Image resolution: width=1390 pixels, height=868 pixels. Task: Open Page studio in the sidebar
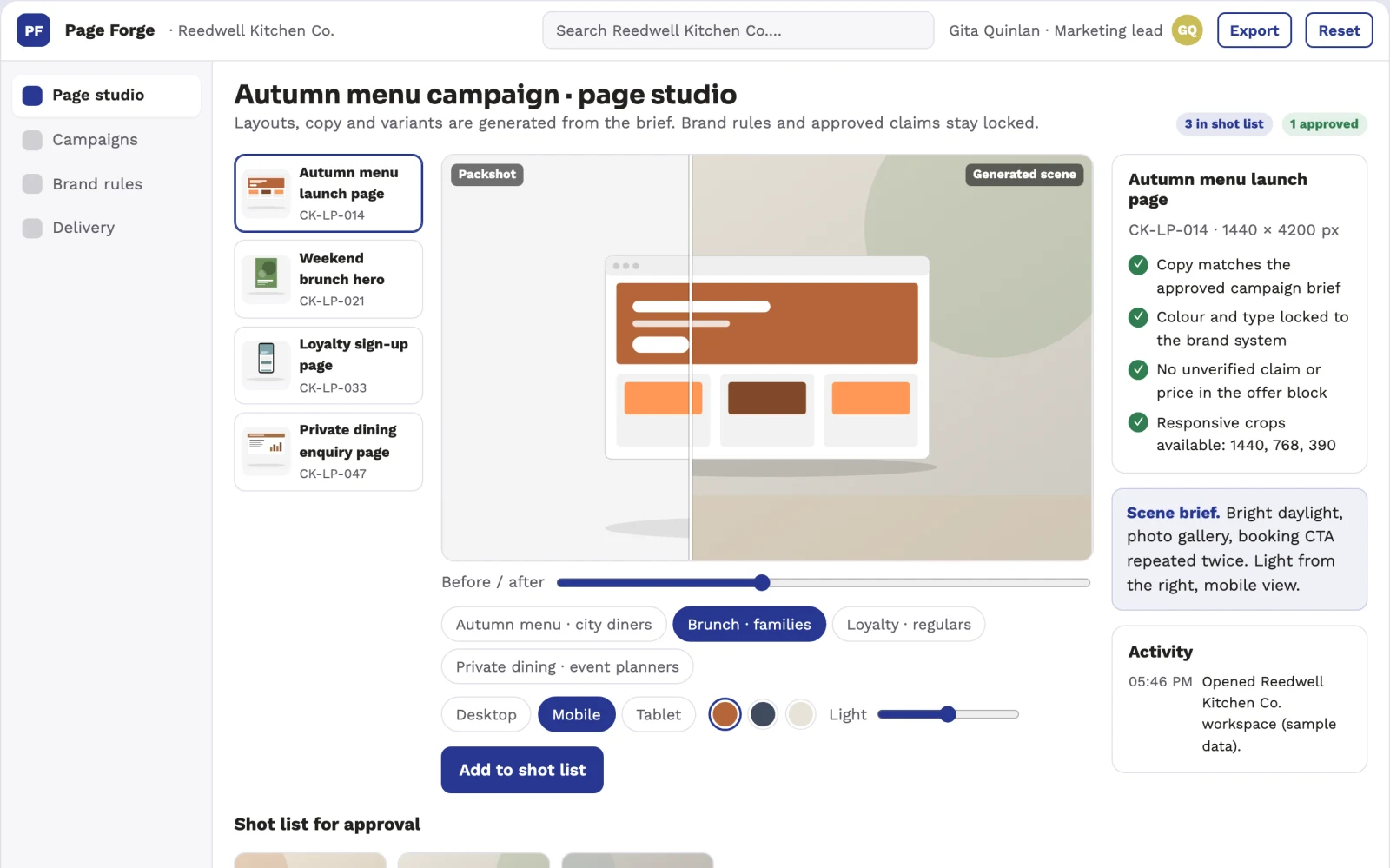point(106,96)
